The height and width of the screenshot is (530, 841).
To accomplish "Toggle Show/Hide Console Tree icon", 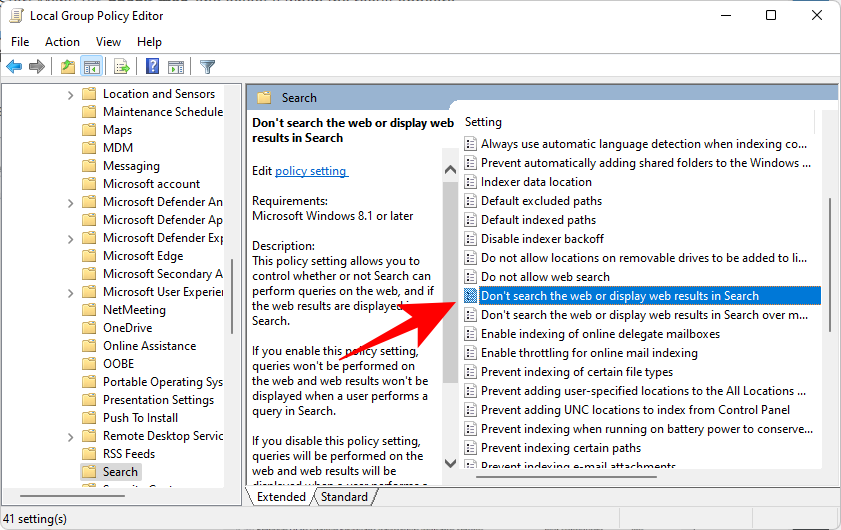I will (91, 67).
